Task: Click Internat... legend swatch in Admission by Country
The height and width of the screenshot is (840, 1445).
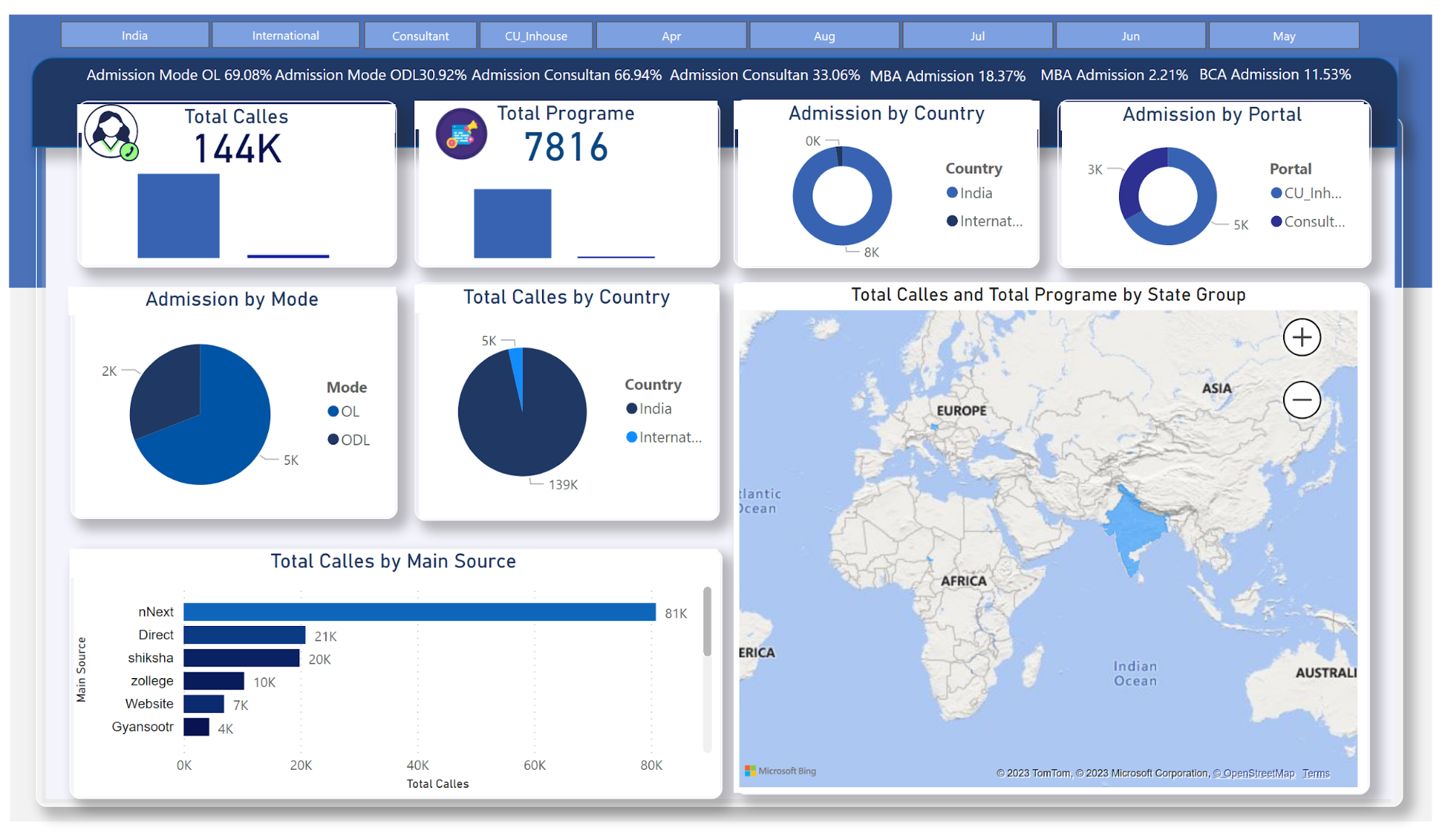Action: (953, 220)
